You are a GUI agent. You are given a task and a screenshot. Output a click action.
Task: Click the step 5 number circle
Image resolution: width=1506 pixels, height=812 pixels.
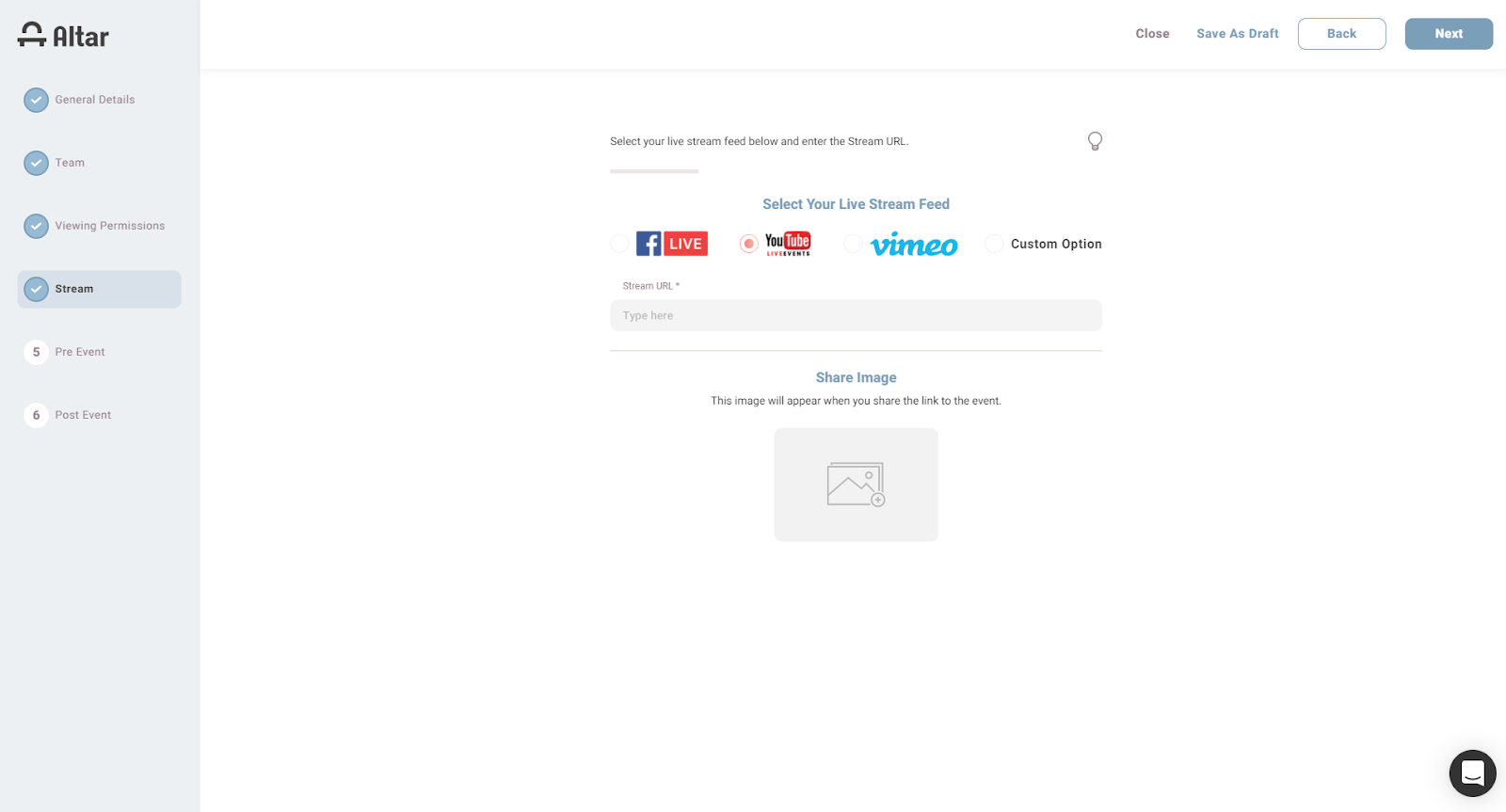pos(36,352)
